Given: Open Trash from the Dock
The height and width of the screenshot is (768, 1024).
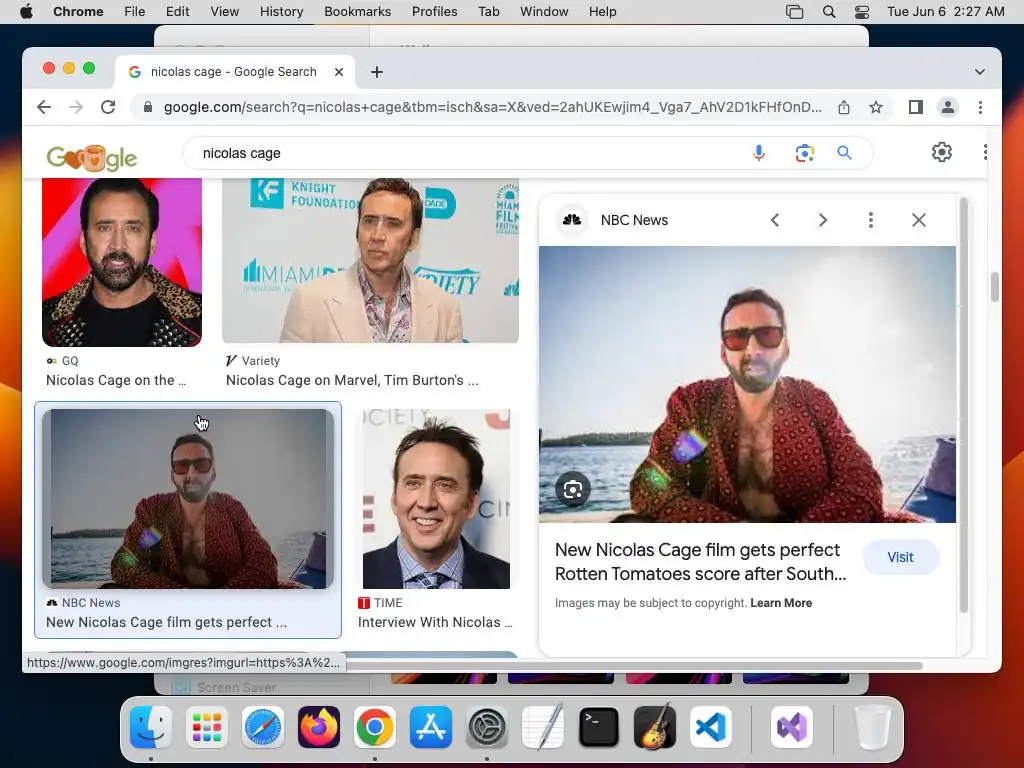Looking at the screenshot, I should pyautogui.click(x=872, y=727).
